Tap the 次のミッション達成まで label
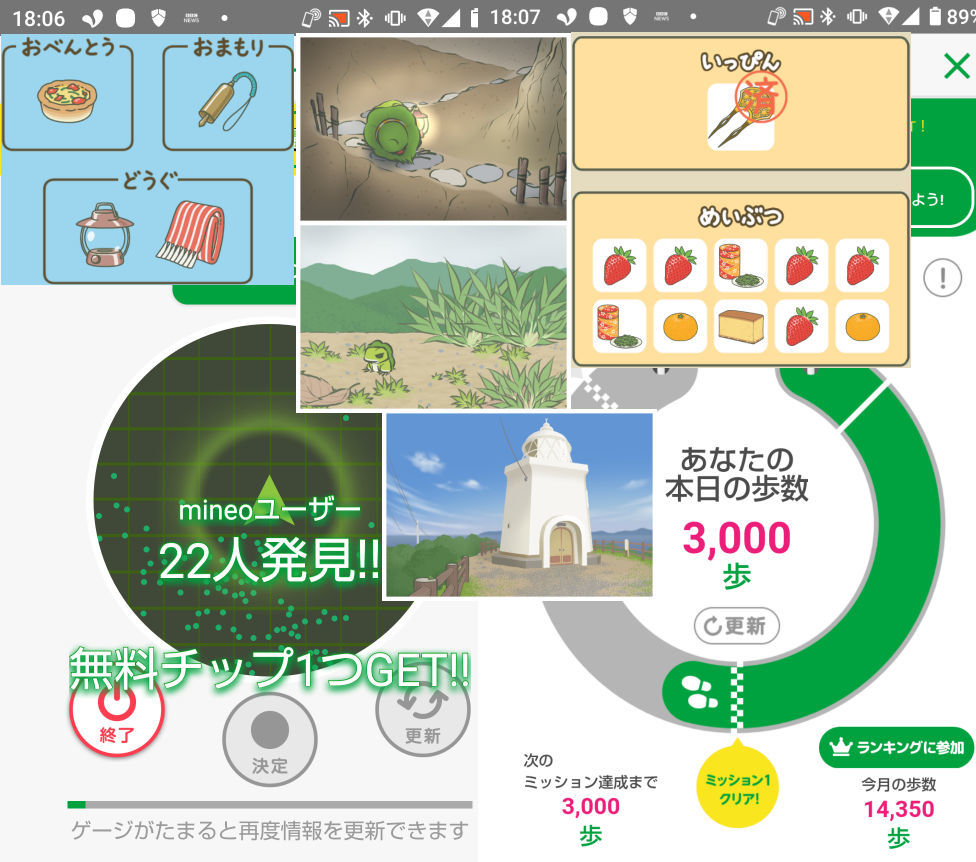Screen dimensions: 976x862 (590, 771)
